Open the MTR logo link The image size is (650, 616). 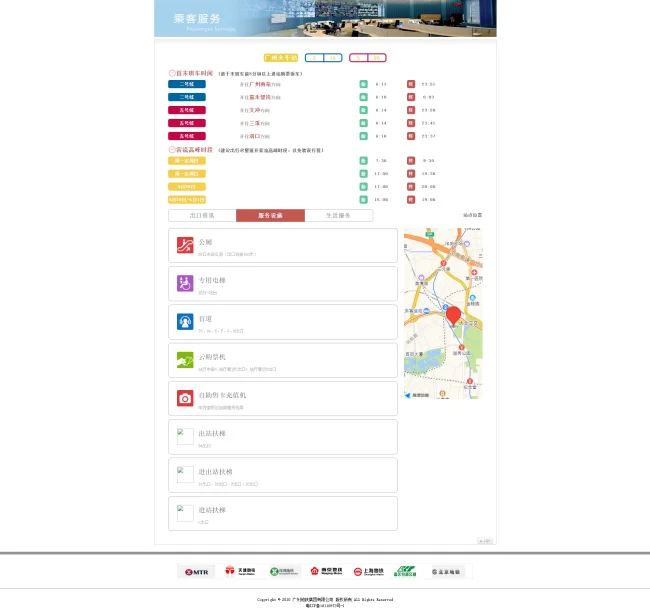coord(196,572)
